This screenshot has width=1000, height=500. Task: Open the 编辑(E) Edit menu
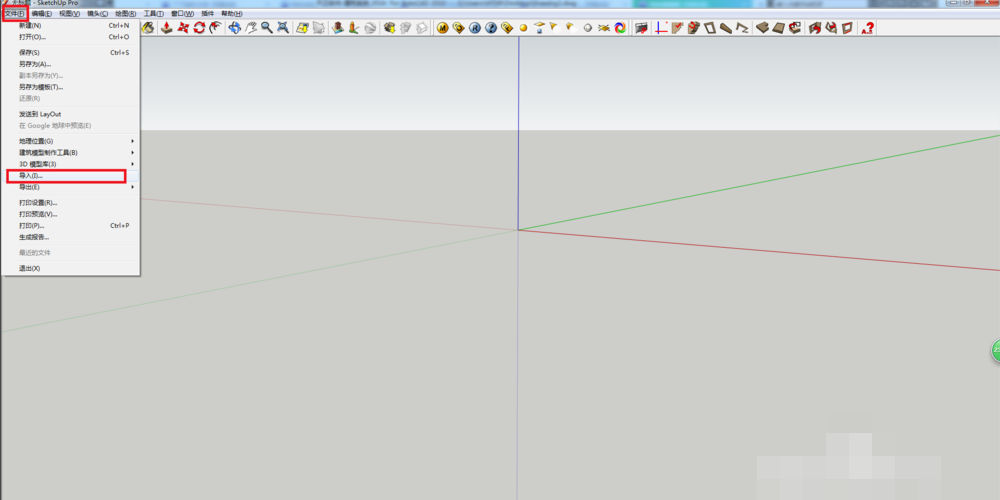coord(41,13)
